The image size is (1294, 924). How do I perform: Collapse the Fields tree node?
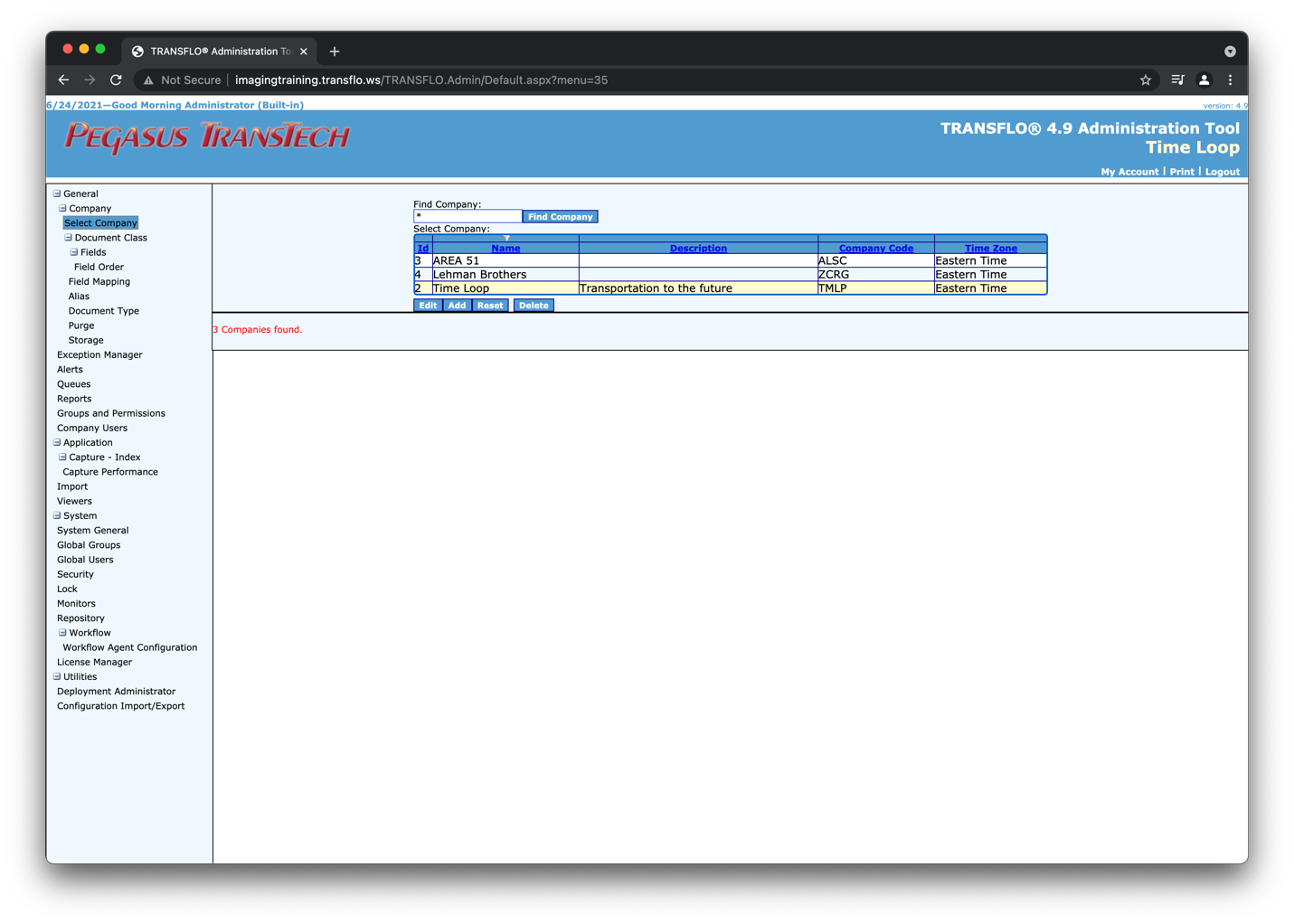pyautogui.click(x=74, y=252)
